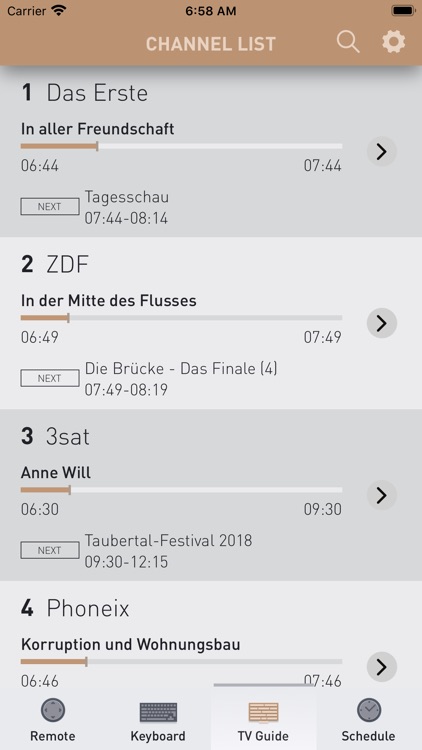Open the program In der Mitte des Flusses
The width and height of the screenshot is (422, 750).
tap(109, 300)
